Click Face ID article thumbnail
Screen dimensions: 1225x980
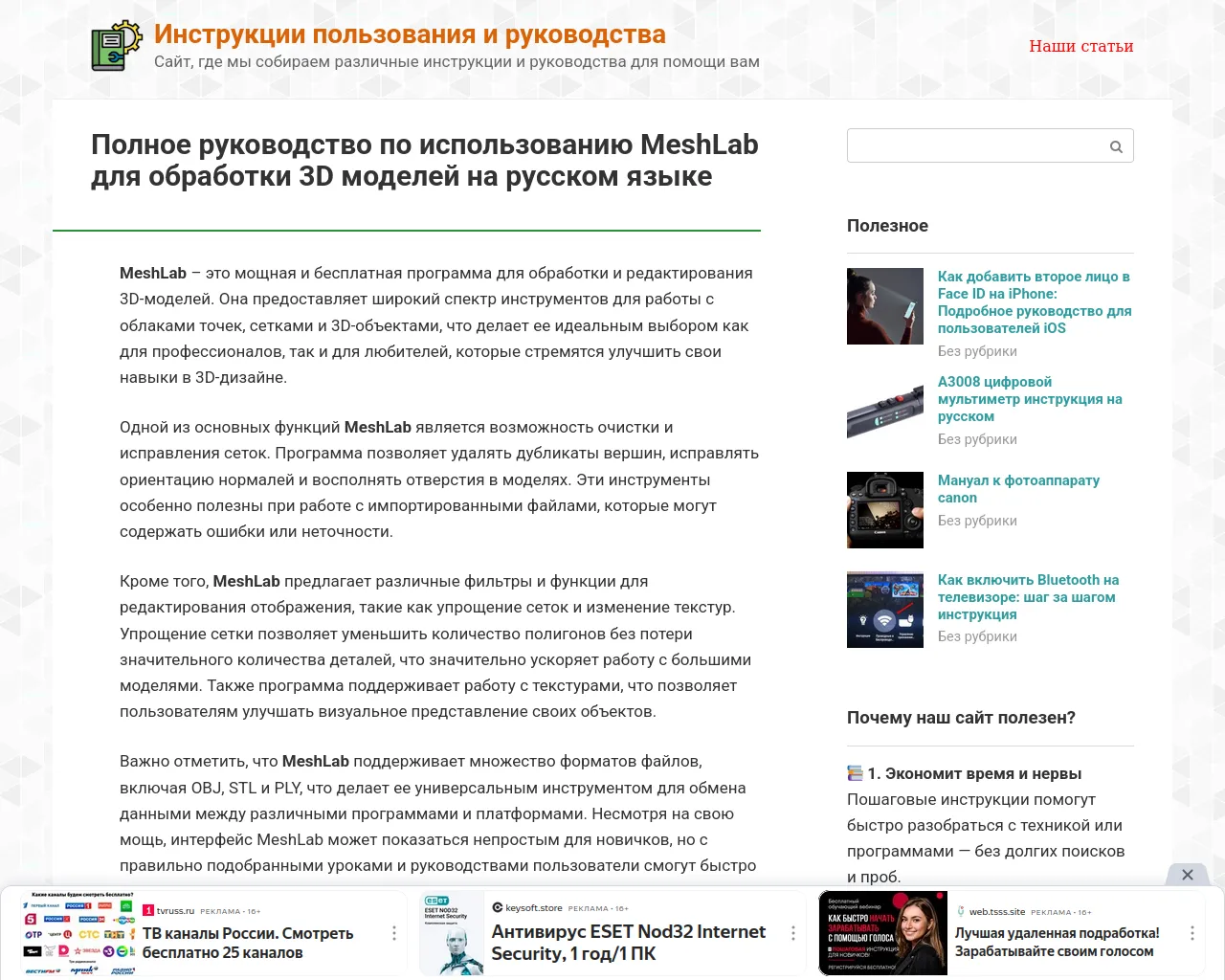885,306
